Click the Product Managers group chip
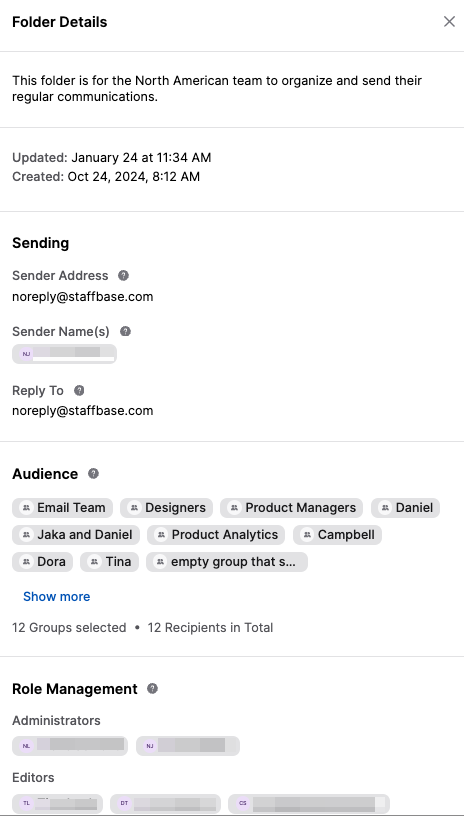The height and width of the screenshot is (816, 464). click(292, 508)
